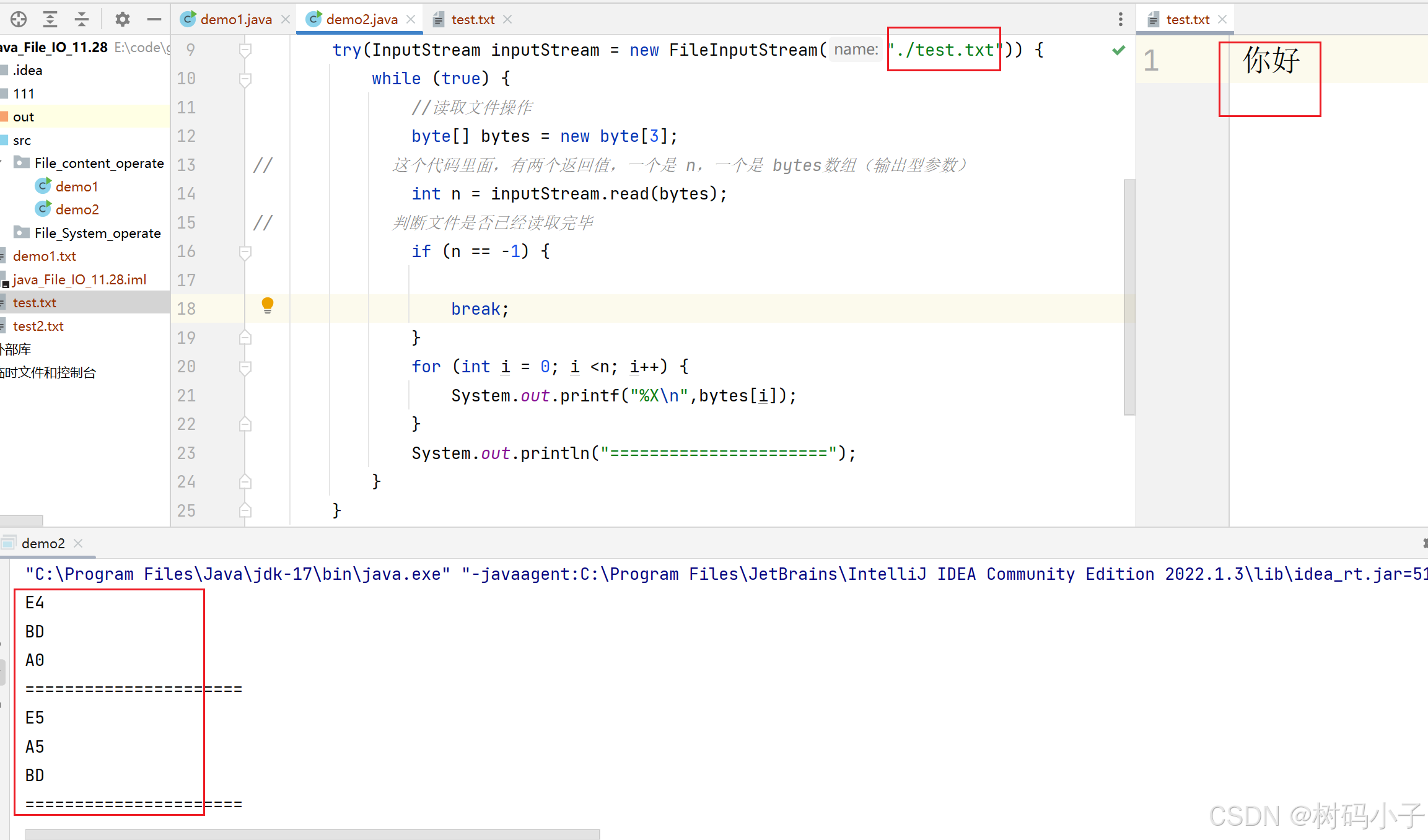
Task: Click the green inspection checkmark in editor
Action: coord(1118,50)
